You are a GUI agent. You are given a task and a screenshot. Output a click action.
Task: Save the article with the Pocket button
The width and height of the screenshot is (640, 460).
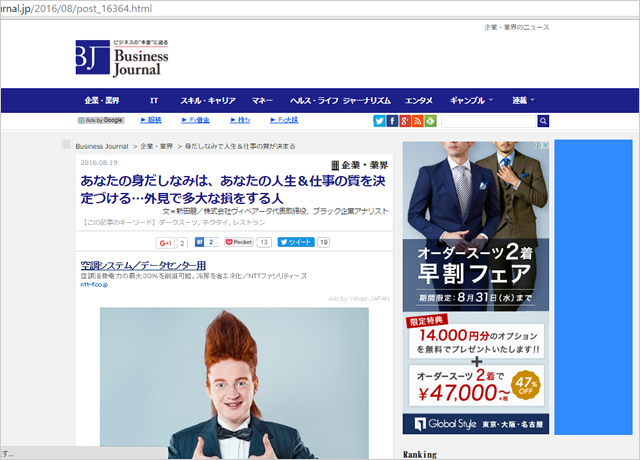coord(239,242)
